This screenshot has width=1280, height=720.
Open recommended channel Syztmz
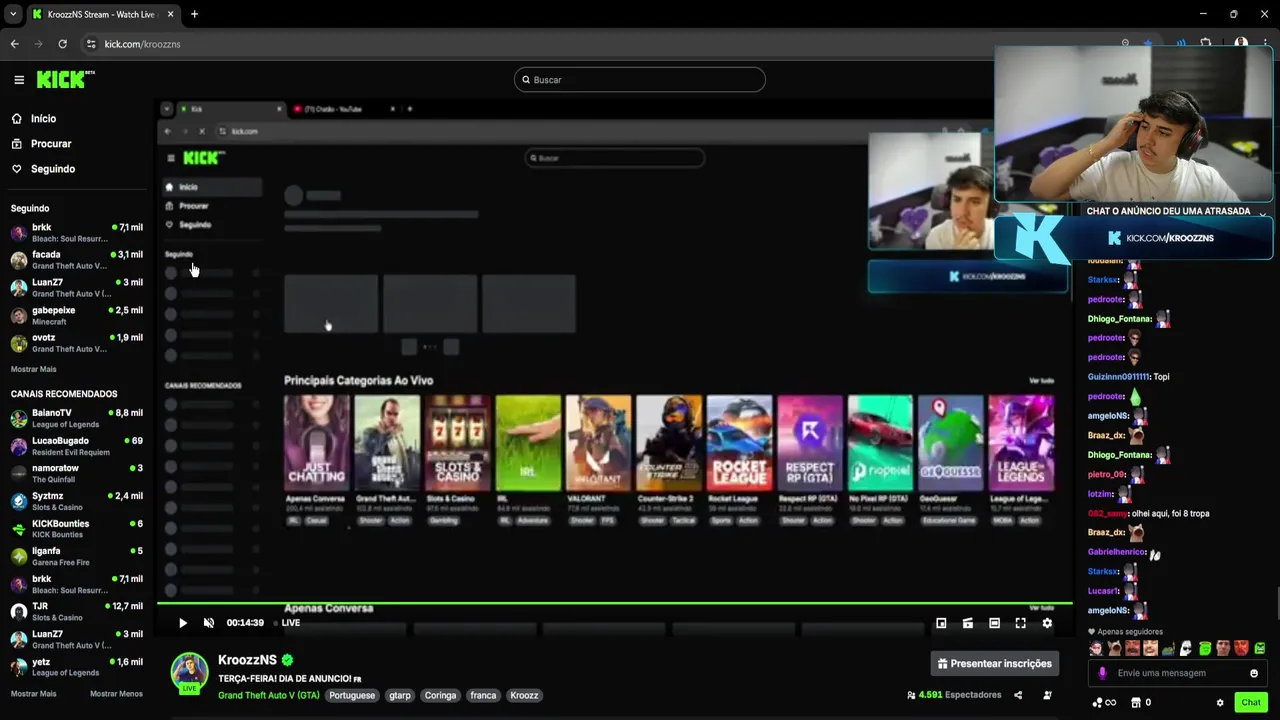77,501
